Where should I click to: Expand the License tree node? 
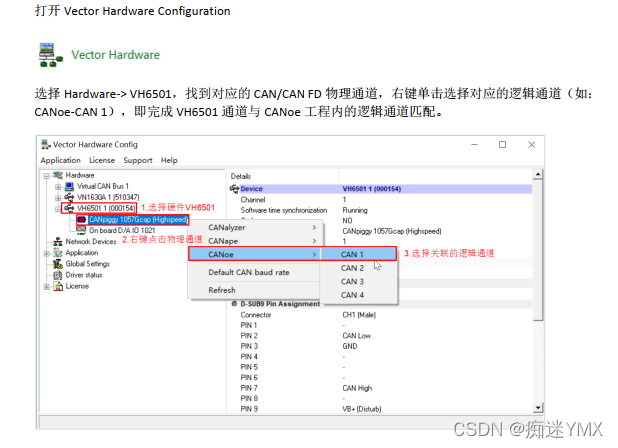[x=47, y=287]
